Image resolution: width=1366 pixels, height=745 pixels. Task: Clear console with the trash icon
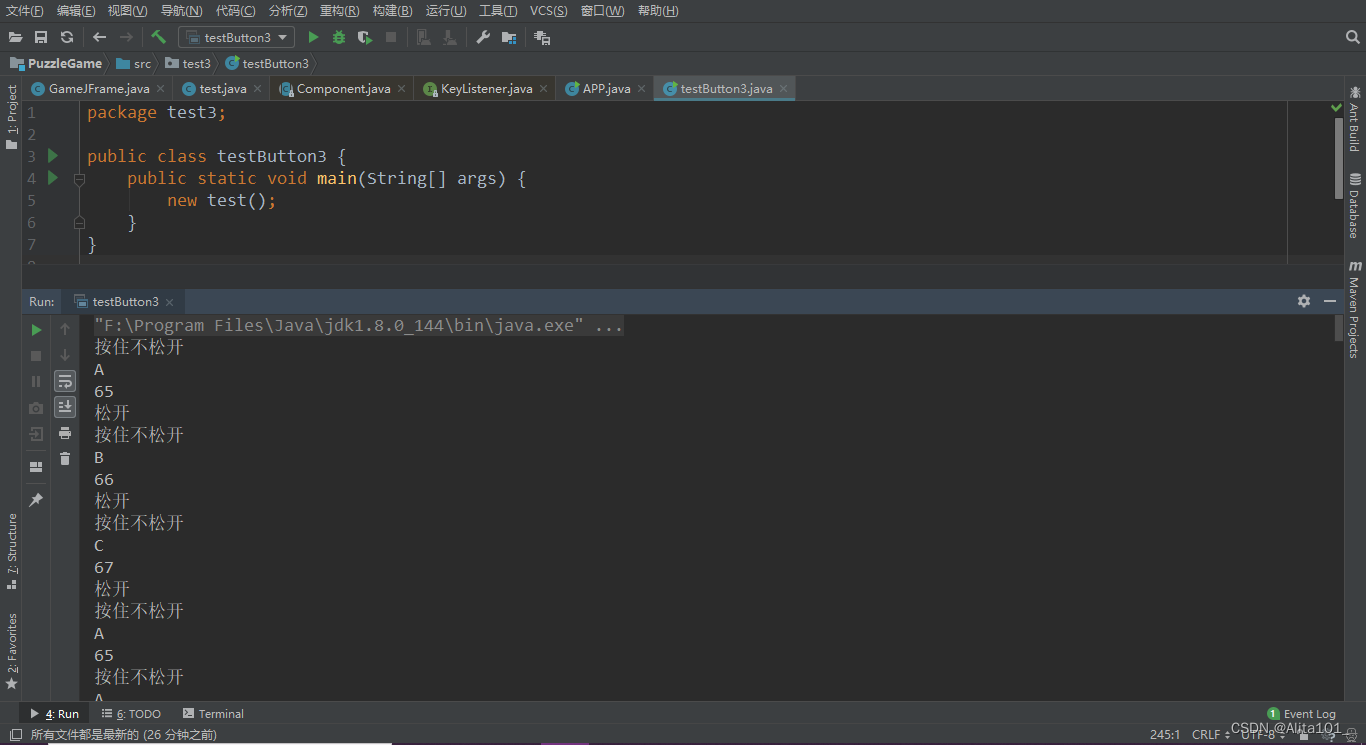pyautogui.click(x=65, y=459)
